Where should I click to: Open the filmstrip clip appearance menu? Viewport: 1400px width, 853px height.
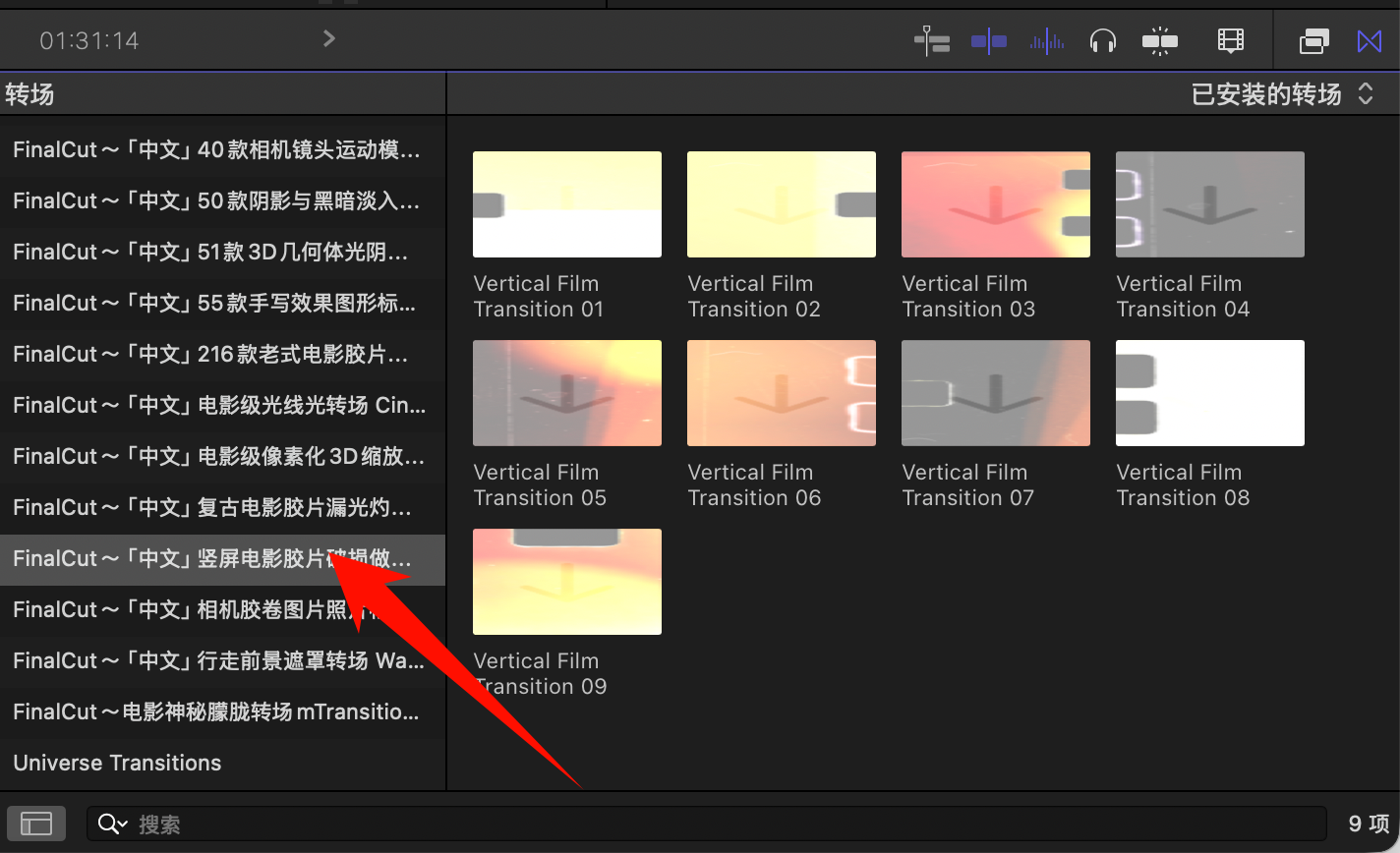[1230, 40]
